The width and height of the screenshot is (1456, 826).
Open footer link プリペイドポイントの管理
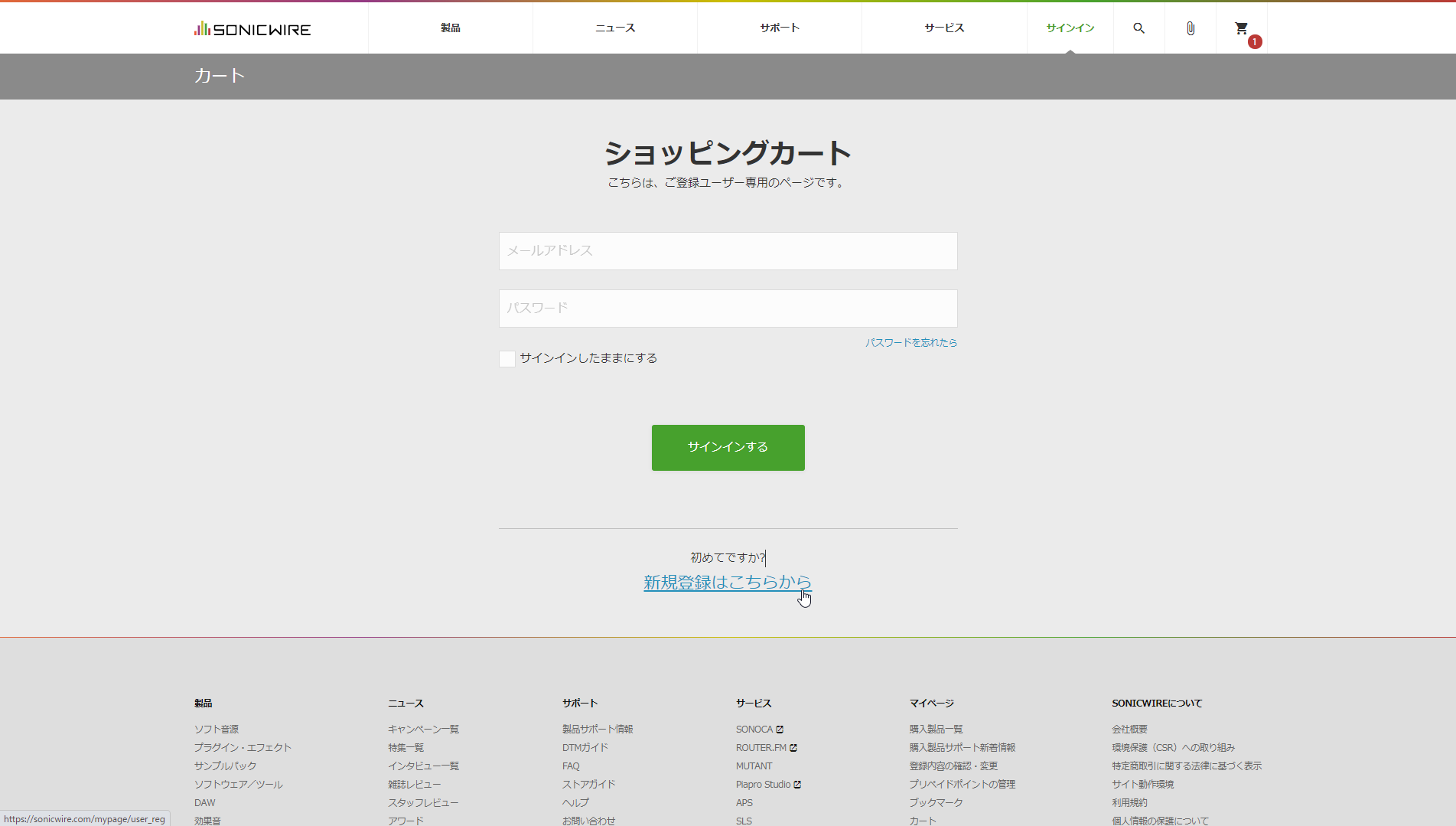tap(962, 785)
